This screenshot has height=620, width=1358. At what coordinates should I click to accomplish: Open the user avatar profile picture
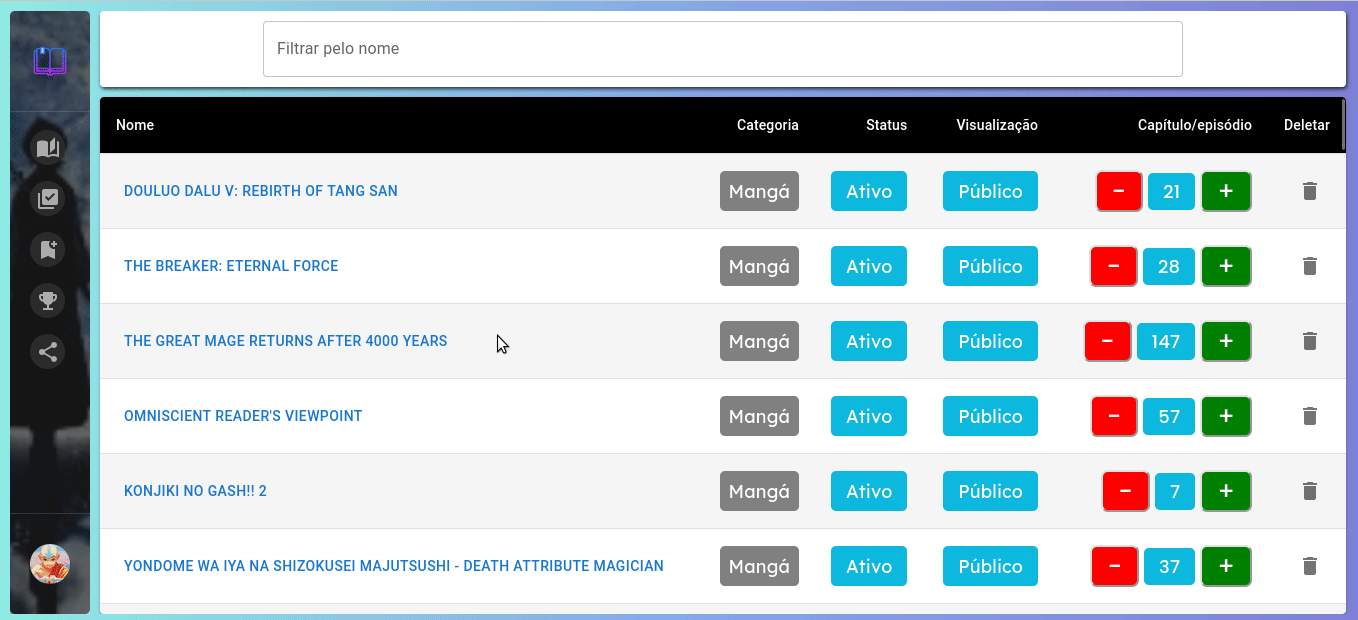(x=50, y=564)
